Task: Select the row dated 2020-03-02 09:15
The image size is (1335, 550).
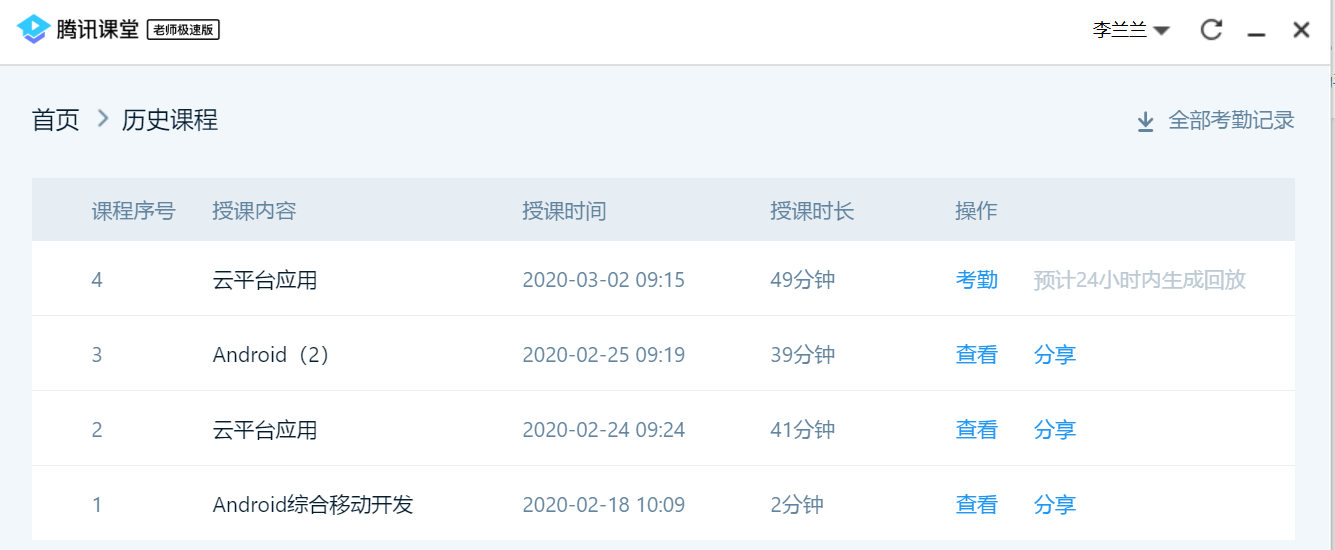Action: [603, 280]
